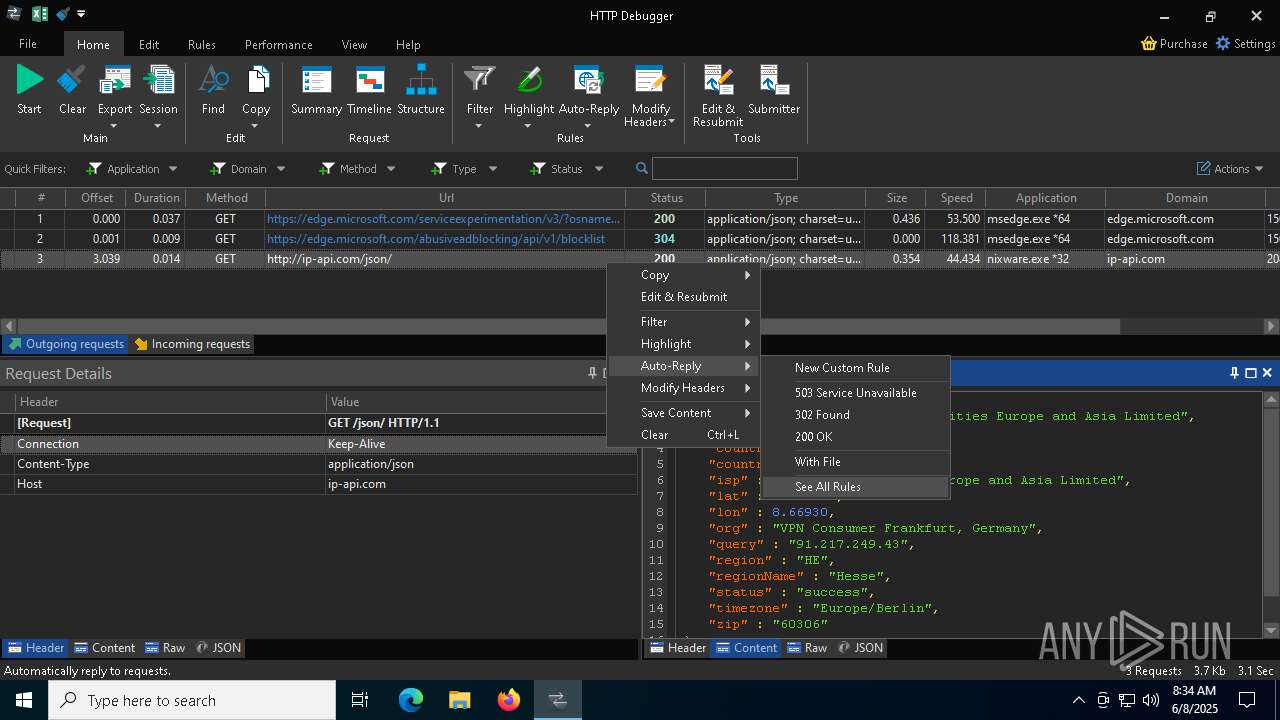Open JSON tab in response panel

860,648
